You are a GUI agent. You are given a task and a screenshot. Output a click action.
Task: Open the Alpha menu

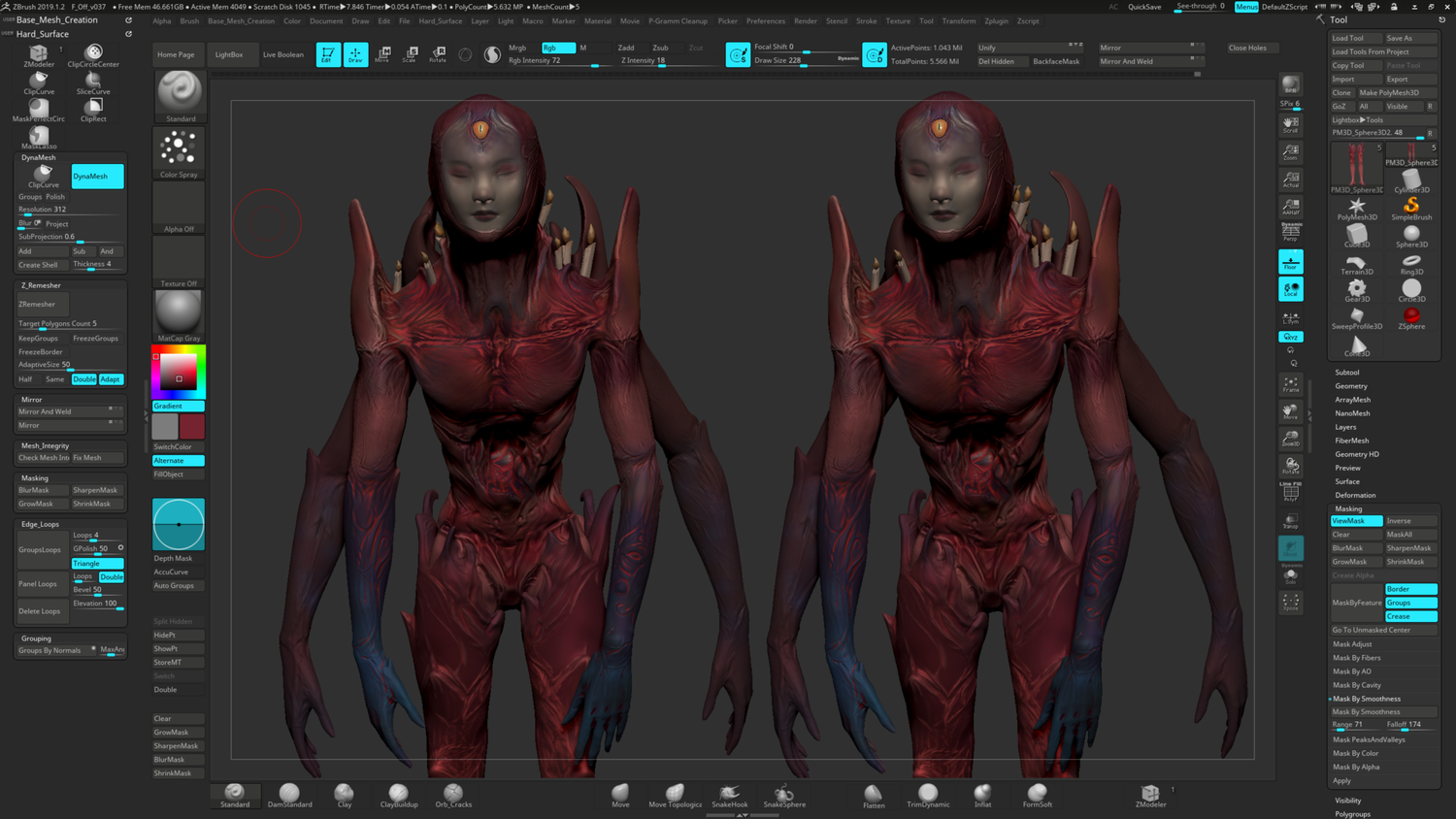click(162, 20)
